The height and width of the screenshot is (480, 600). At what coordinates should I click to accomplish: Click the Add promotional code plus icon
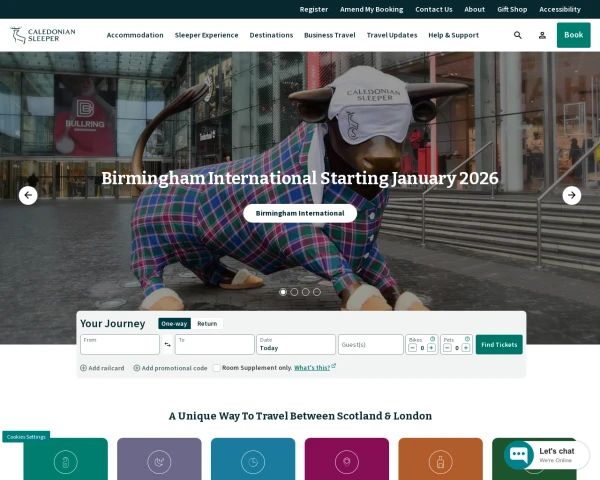coord(137,368)
